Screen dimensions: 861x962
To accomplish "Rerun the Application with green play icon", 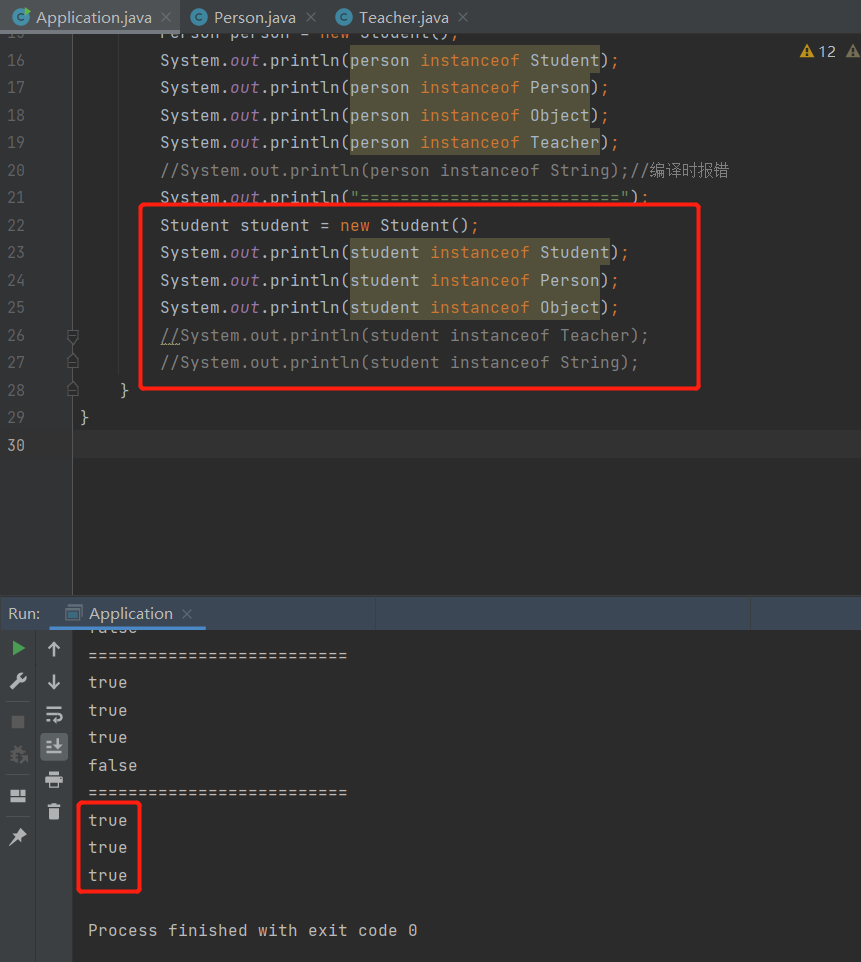I will point(18,648).
